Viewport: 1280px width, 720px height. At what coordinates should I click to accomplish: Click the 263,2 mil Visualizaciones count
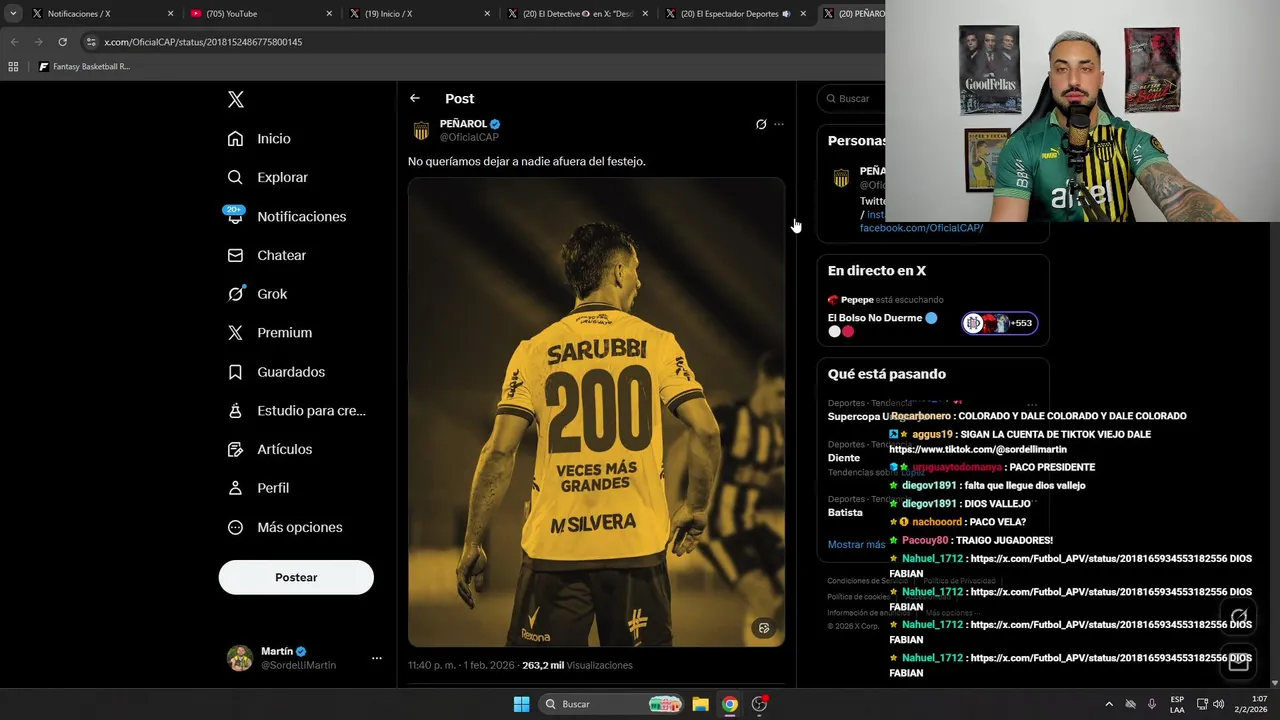[x=577, y=665]
